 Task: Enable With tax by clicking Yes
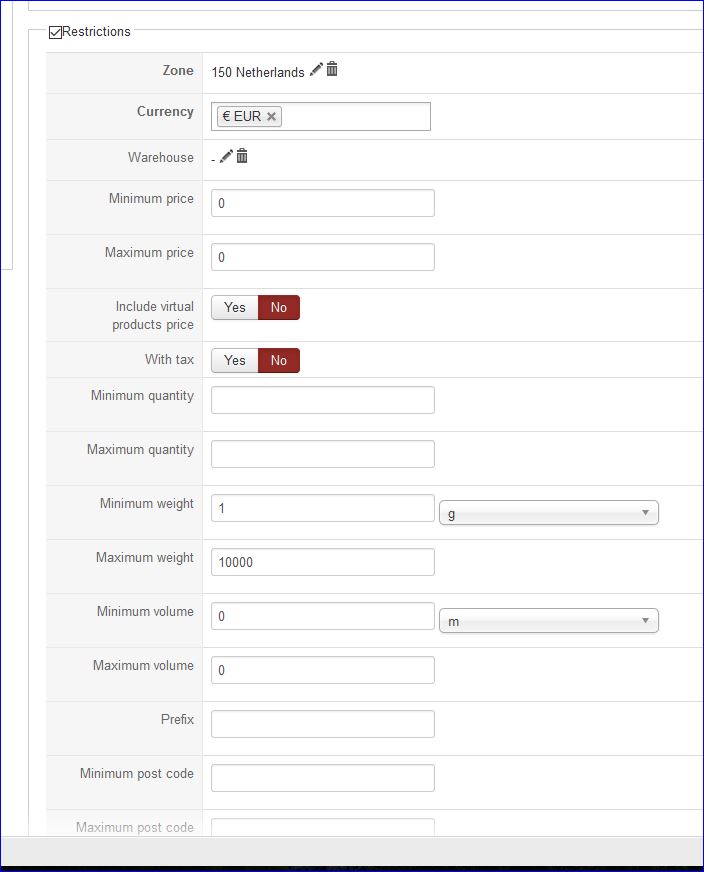click(x=235, y=361)
